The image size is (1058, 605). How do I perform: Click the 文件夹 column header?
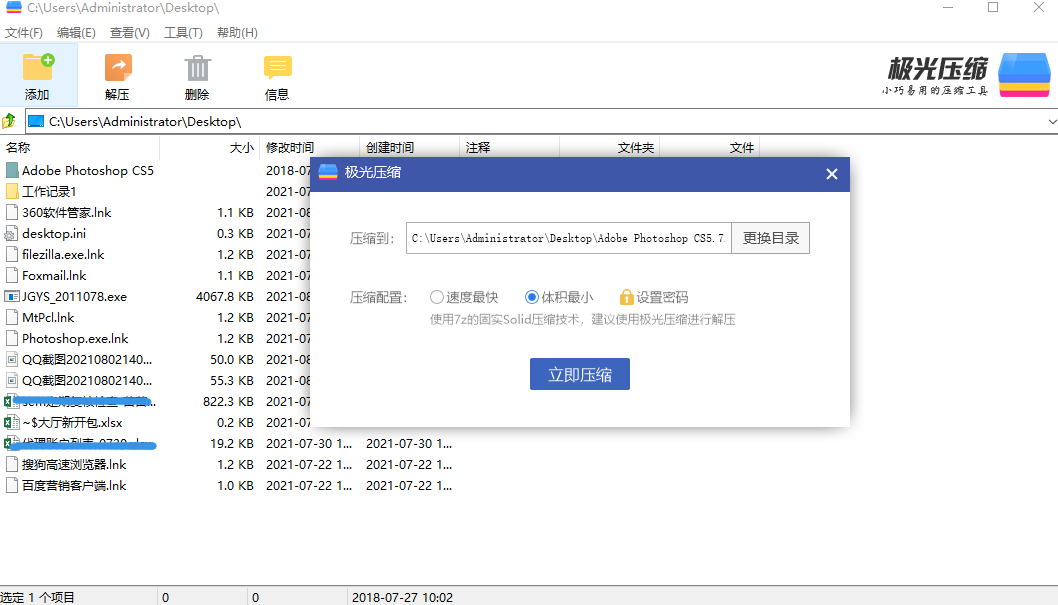[x=609, y=147]
